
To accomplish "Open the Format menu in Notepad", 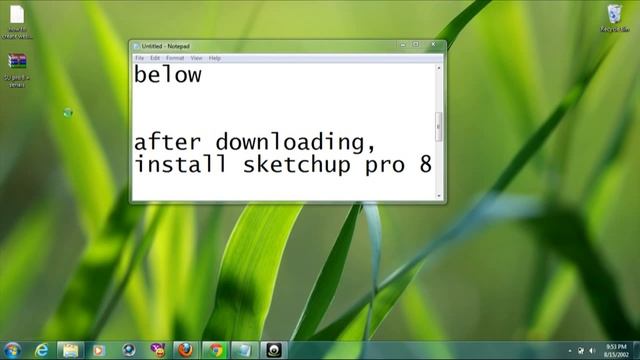I will (175, 58).
